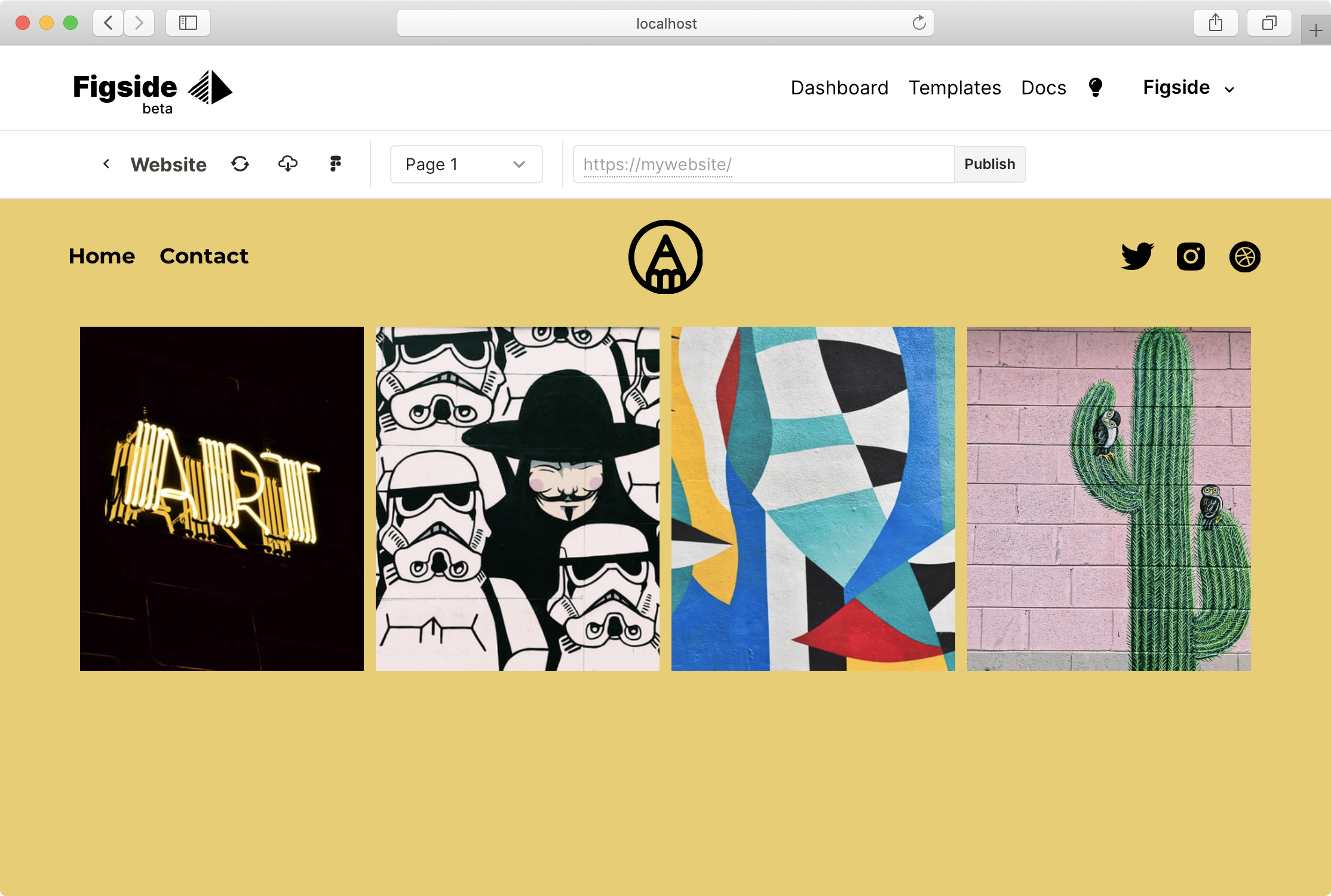Reload the page with the refresh icon
The width and height of the screenshot is (1331, 896).
919,23
